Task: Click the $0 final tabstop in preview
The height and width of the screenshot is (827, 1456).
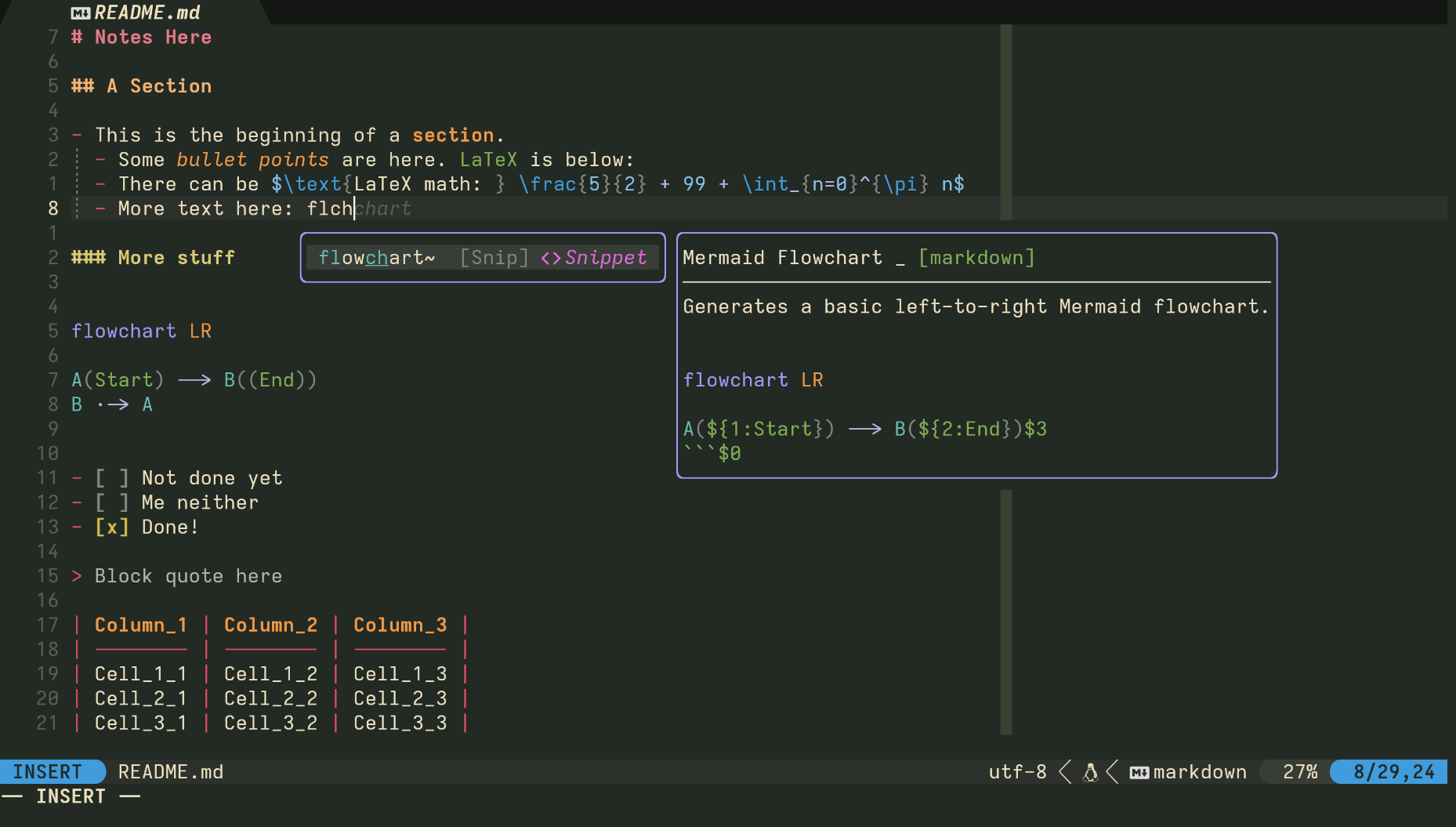Action: (x=730, y=454)
